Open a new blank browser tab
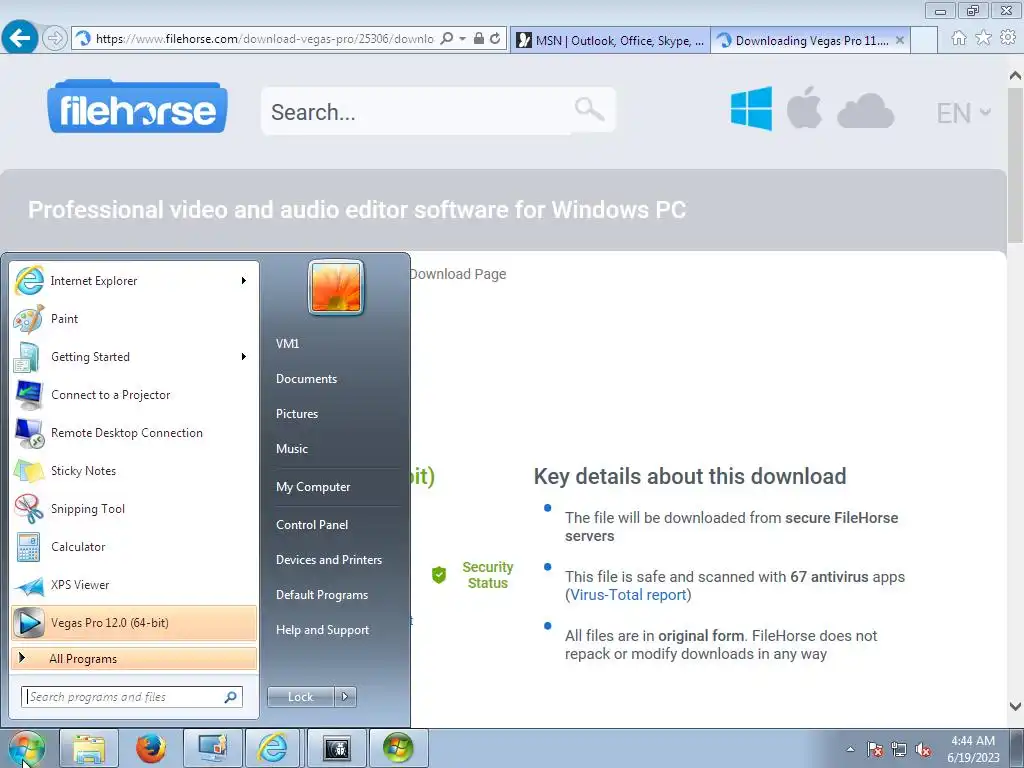Viewport: 1024px width, 768px height. pos(924,40)
